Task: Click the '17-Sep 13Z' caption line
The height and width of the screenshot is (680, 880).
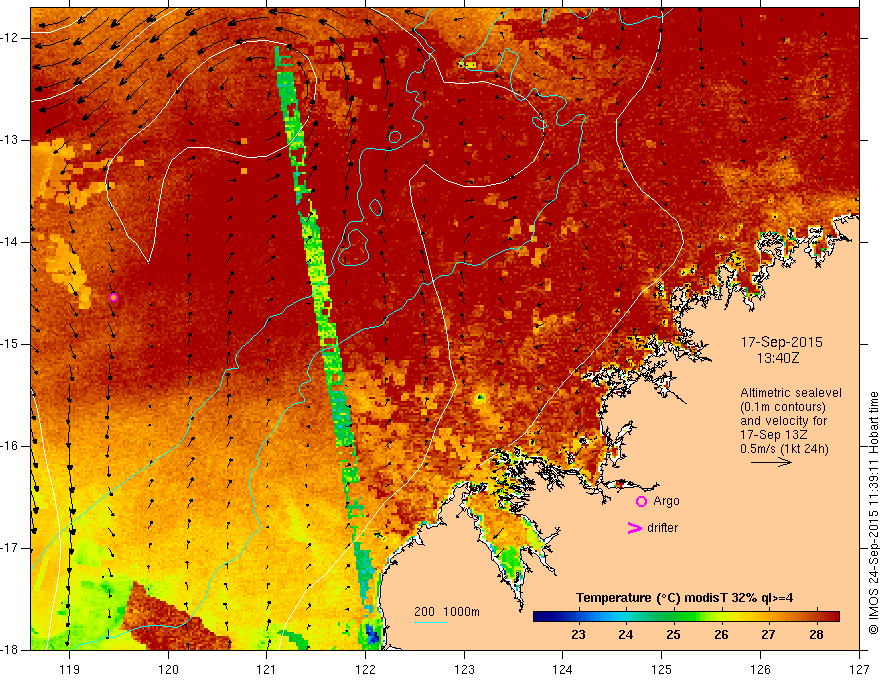Action: pos(774,435)
